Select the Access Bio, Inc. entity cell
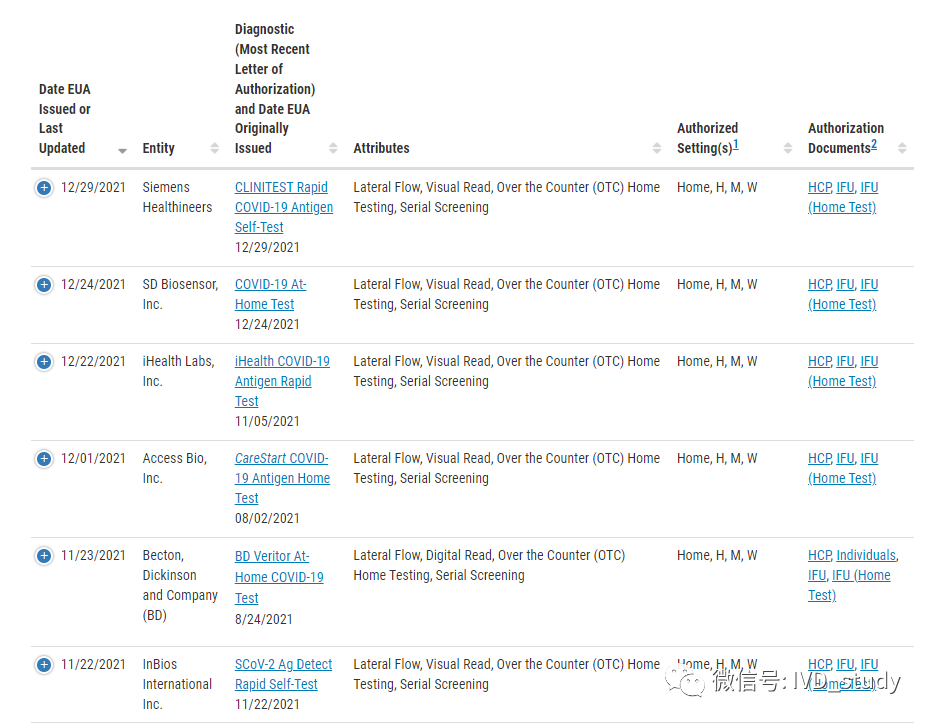This screenshot has height=724, width=931. 175,468
